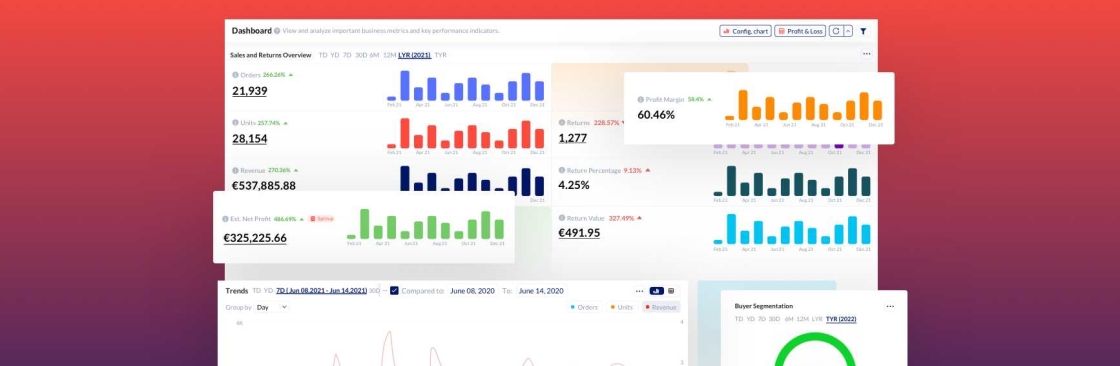The width and height of the screenshot is (1120, 366).
Task: Select 7D tab in Sales and Returns Overview
Action: 347,55
